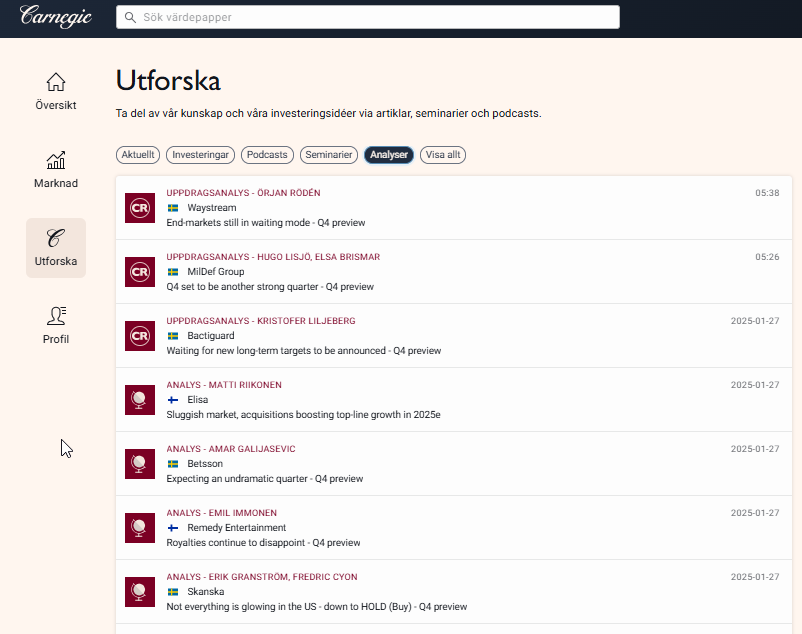Open 'Royalties continue to disappoint' article
The height and width of the screenshot is (634, 802).
click(263, 542)
